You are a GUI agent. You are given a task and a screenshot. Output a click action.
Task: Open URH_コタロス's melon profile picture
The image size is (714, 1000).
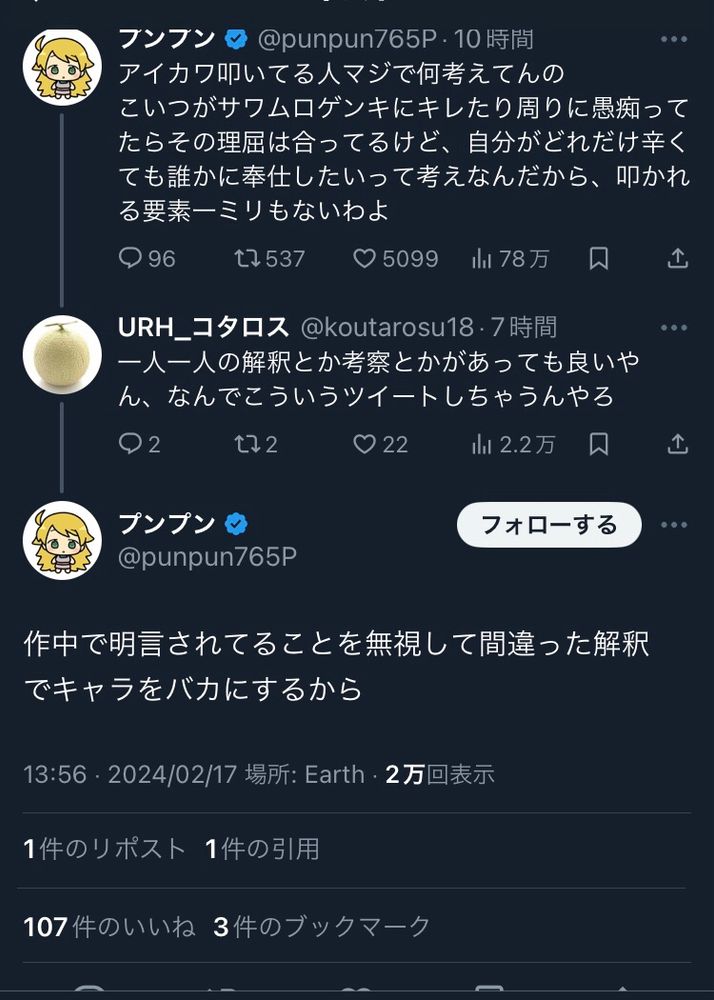[x=62, y=355]
